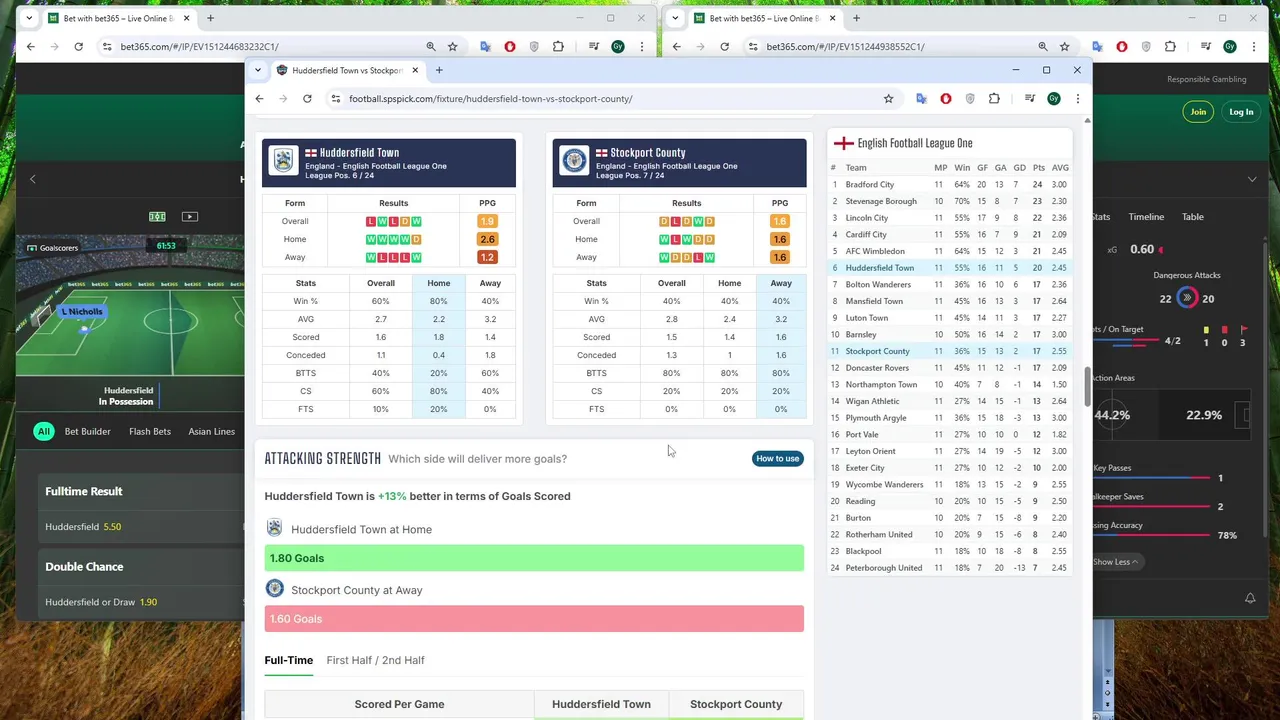The height and width of the screenshot is (720, 1280).
Task: Click Stockport County row in league table
Action: tap(950, 351)
